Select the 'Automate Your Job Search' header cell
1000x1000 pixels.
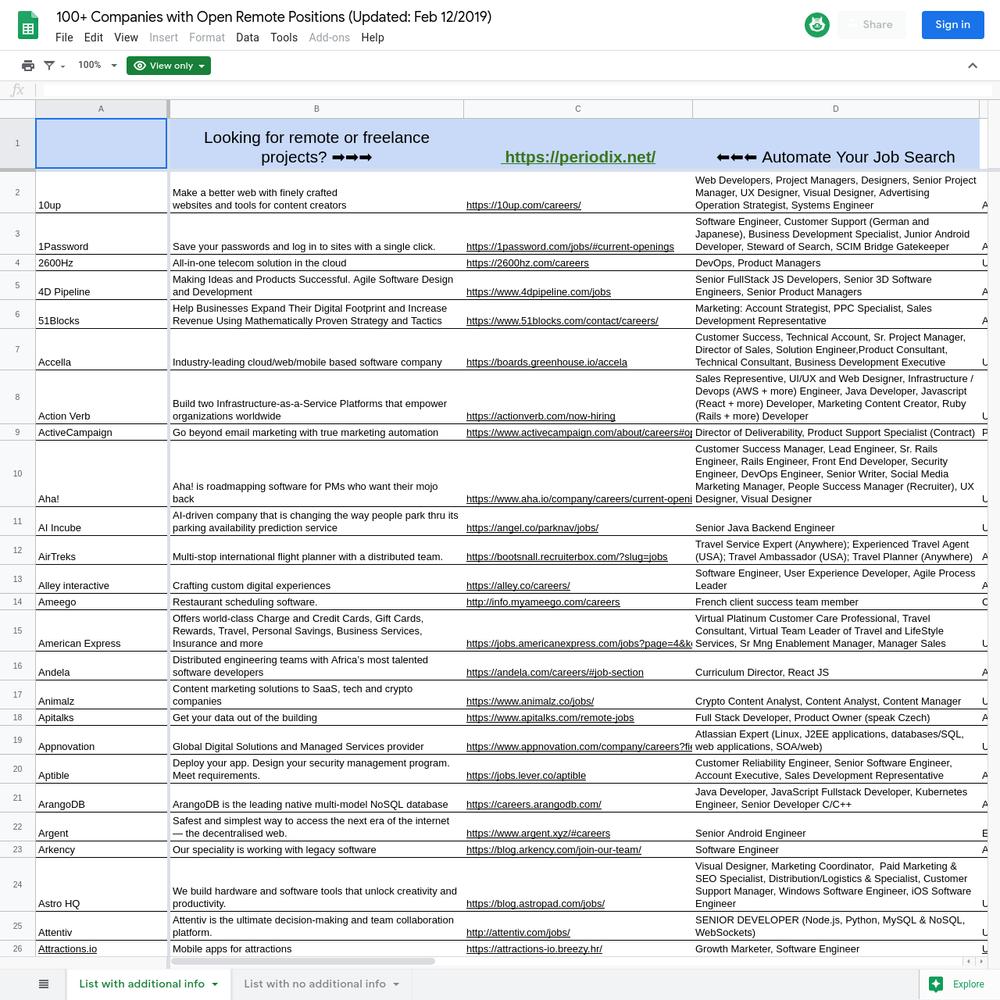835,144
